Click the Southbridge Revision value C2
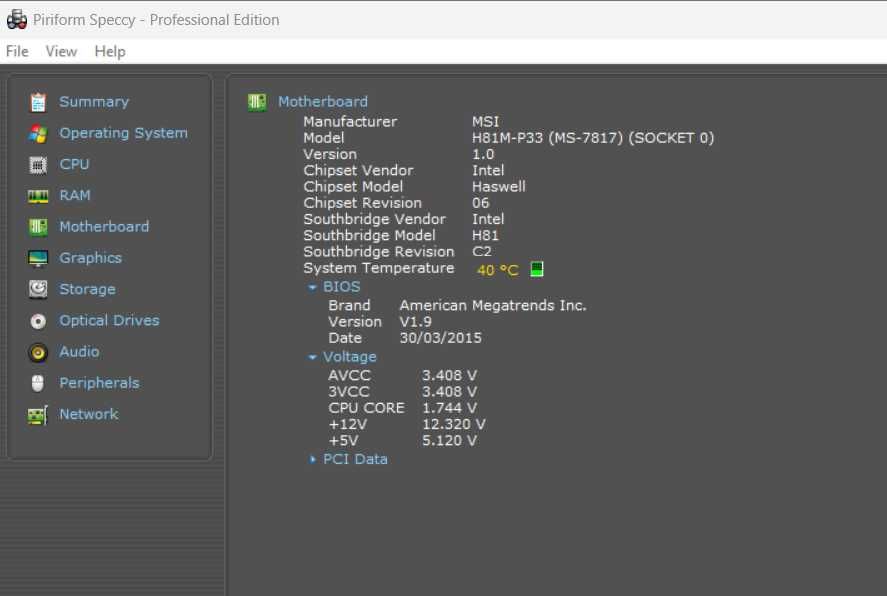 (482, 252)
